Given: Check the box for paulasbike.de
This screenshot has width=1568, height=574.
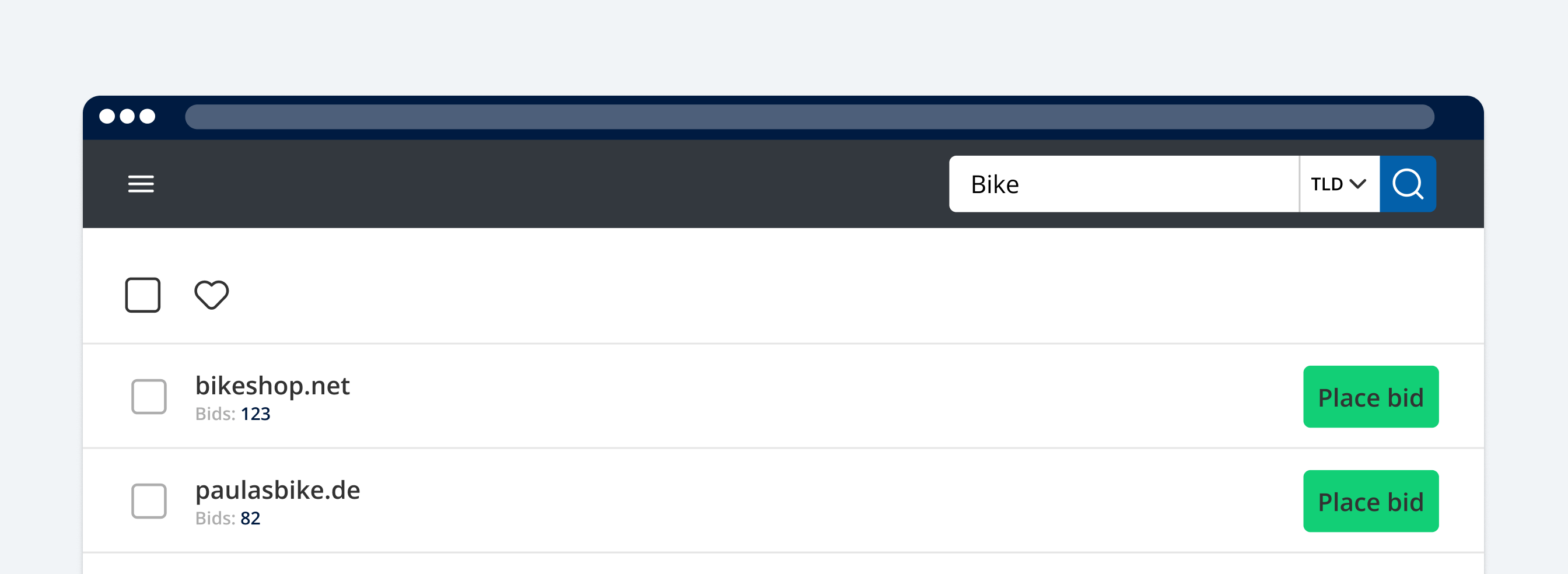Looking at the screenshot, I should (x=149, y=501).
